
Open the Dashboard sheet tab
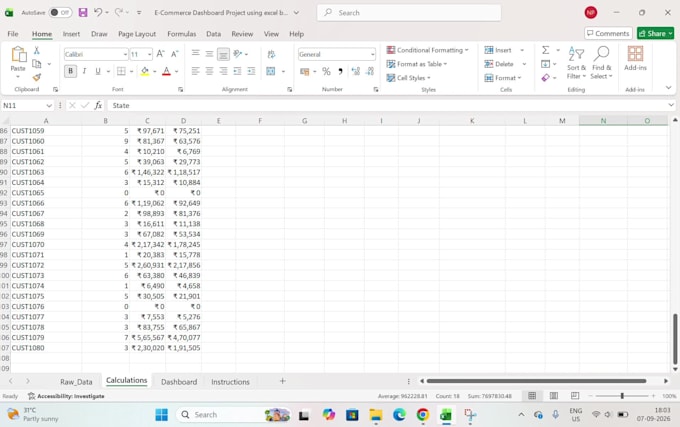coord(179,382)
